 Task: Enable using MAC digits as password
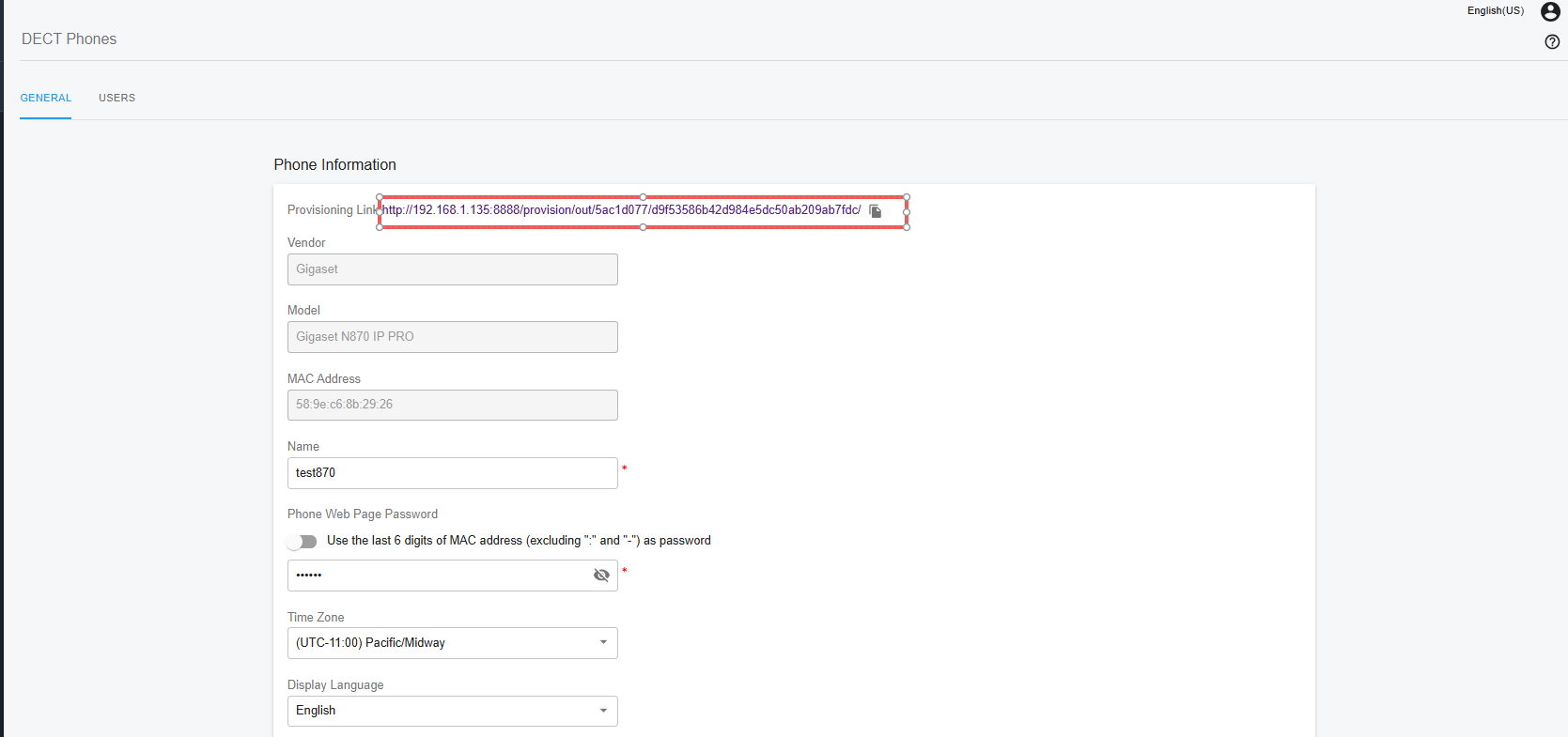click(x=303, y=542)
